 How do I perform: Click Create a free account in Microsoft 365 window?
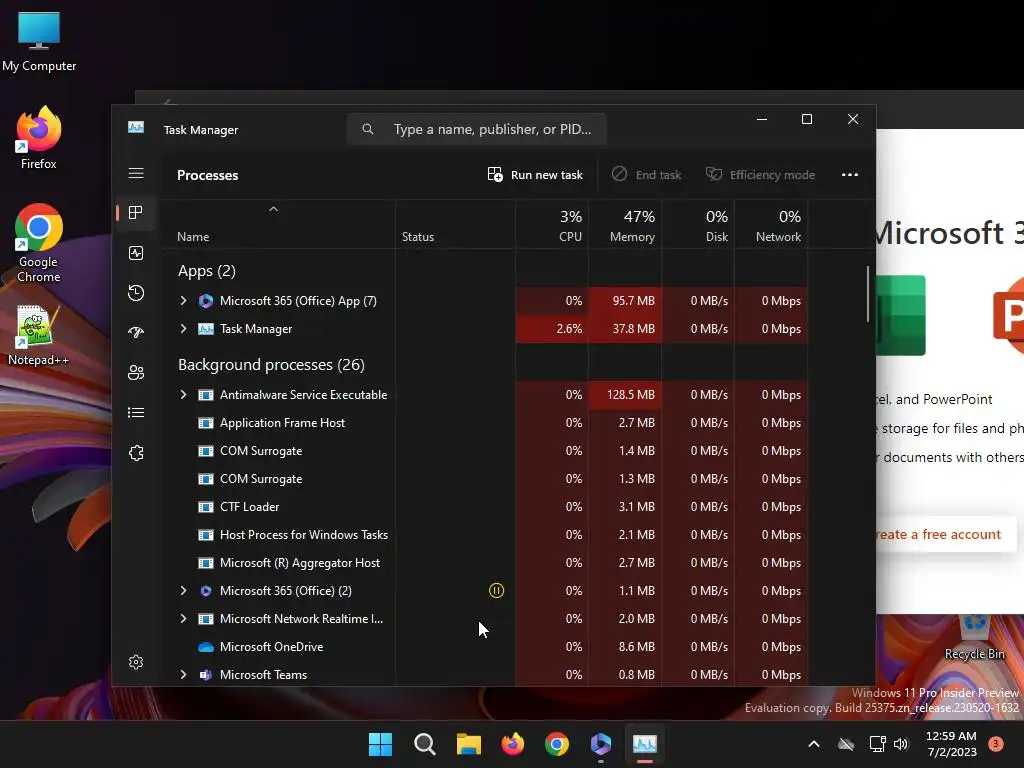click(x=946, y=534)
